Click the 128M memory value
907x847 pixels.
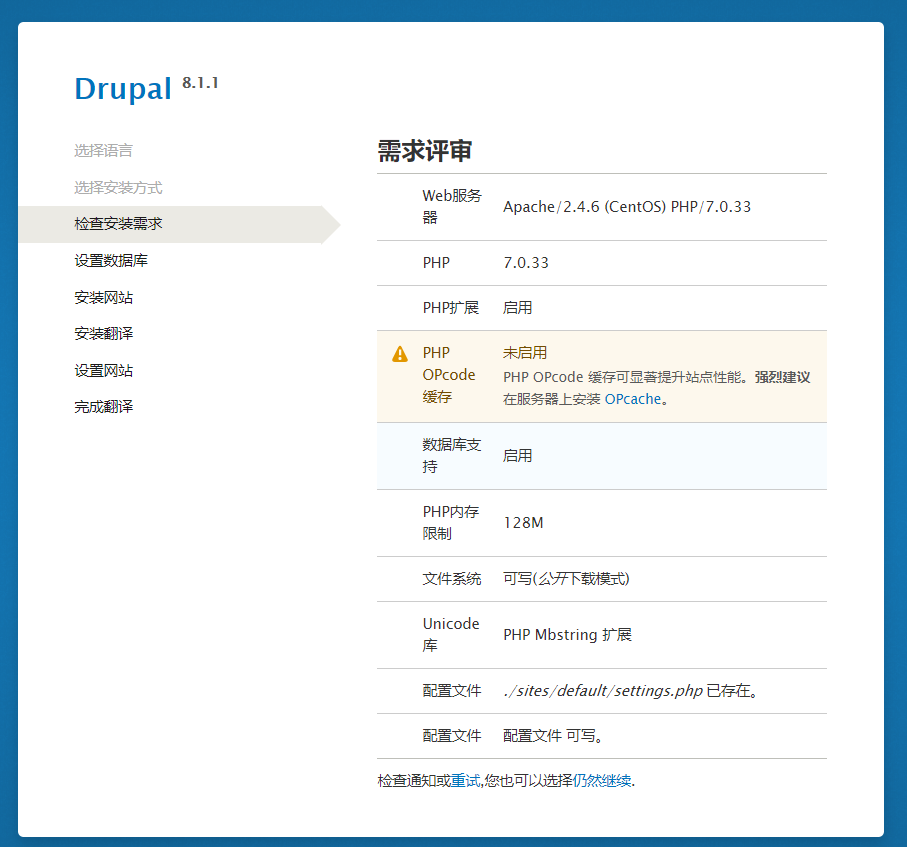click(x=523, y=523)
